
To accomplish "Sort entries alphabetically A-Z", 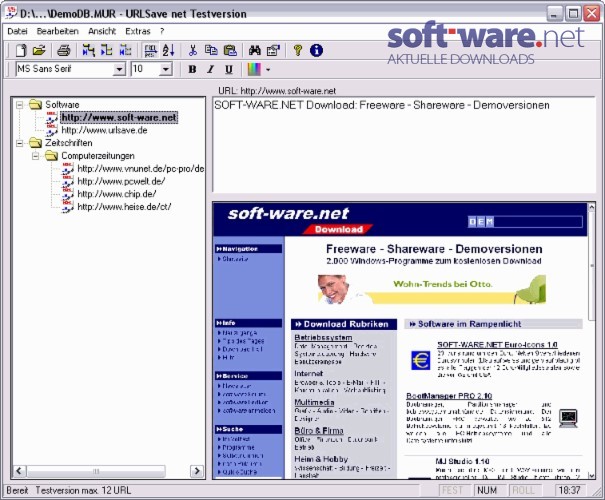I will tap(168, 50).
